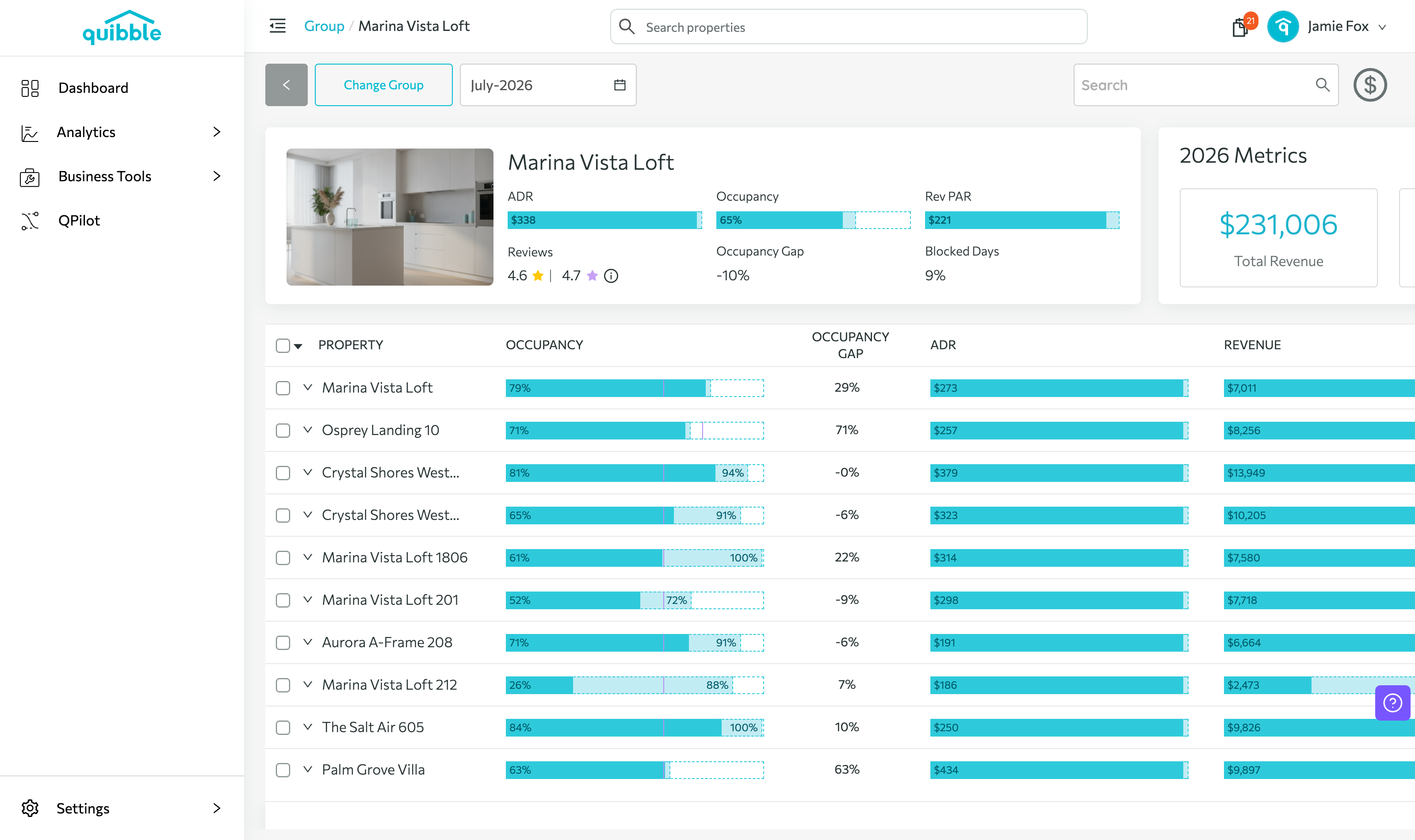Expand the Osprey Landing 10 row chevron

307,430
